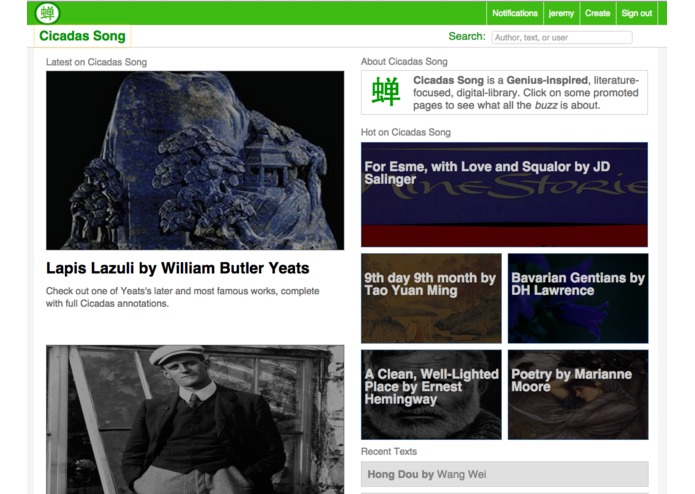The width and height of the screenshot is (695, 494).
Task: Click the 'Recent Texts' label
Action: click(389, 451)
